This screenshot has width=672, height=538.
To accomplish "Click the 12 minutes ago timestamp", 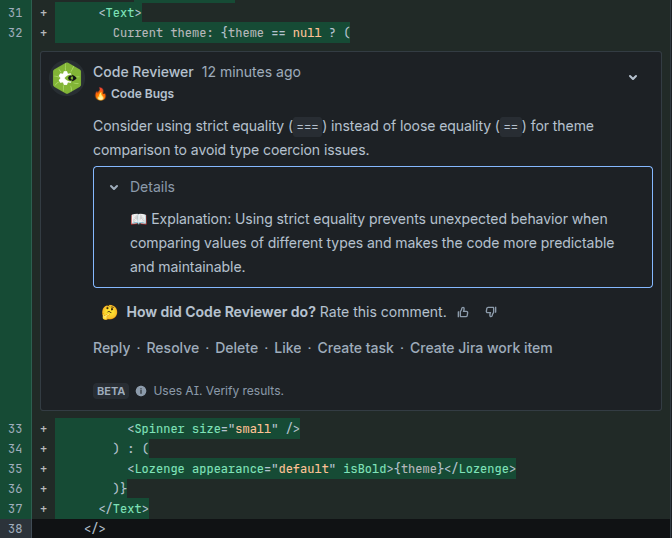I will tap(251, 72).
